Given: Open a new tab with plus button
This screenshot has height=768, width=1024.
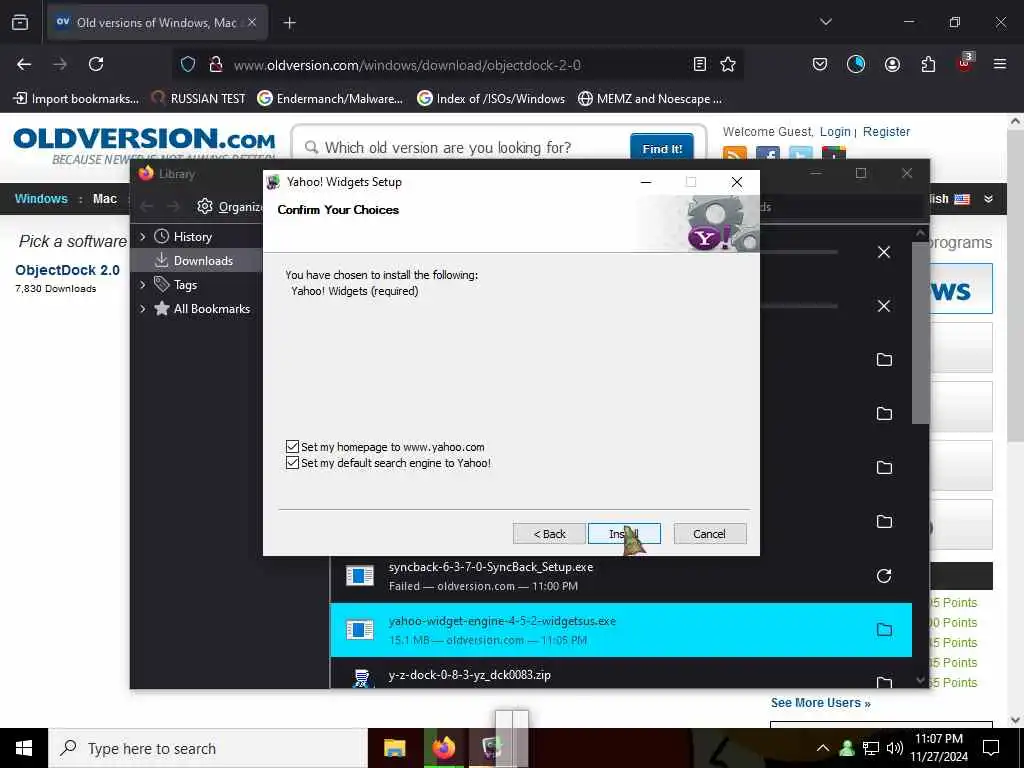Looking at the screenshot, I should point(289,23).
